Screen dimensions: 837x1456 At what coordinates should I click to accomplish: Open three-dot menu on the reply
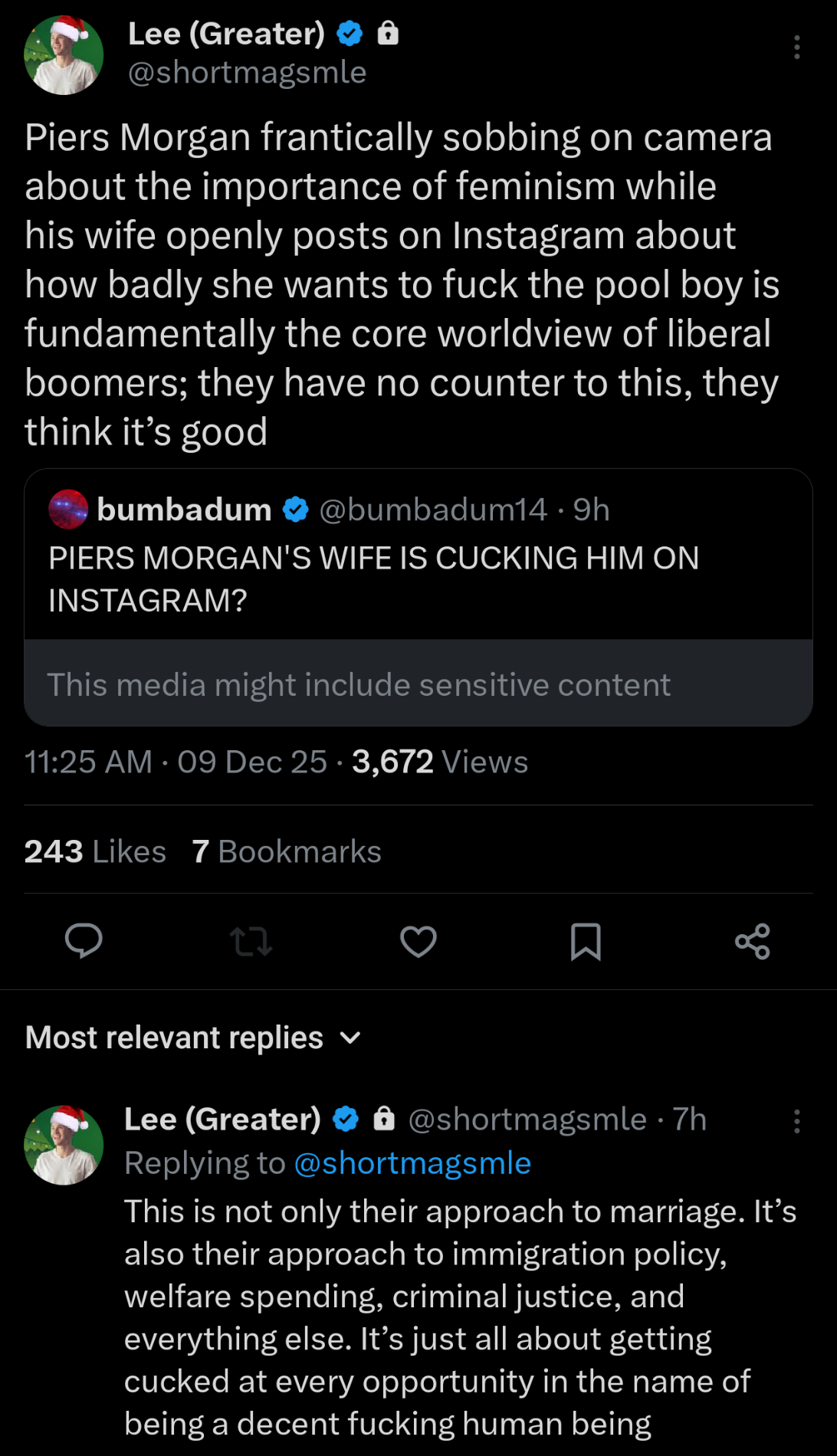point(797,1121)
